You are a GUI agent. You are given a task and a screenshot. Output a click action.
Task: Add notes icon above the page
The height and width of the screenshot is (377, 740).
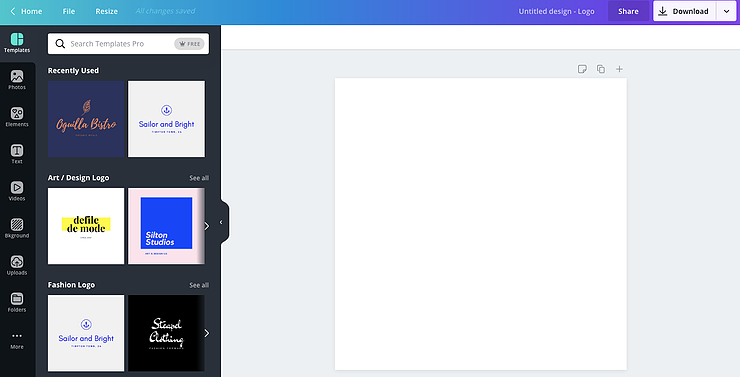coord(582,69)
